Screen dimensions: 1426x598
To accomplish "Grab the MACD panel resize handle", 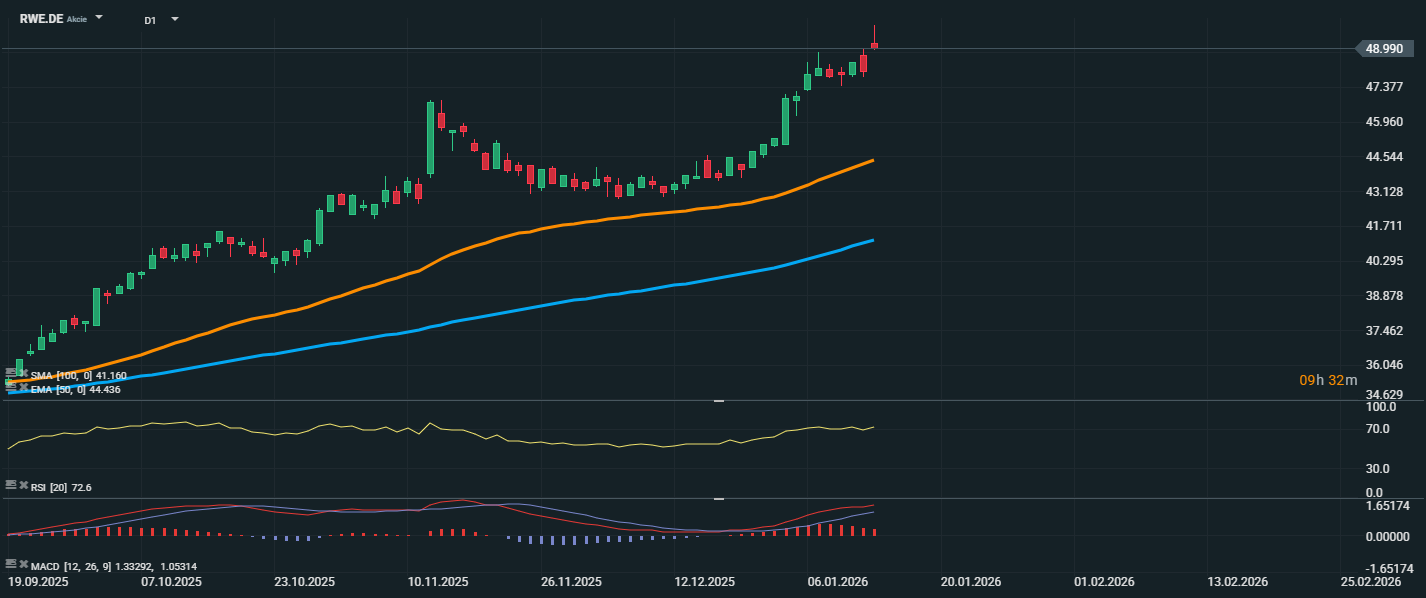I will (x=718, y=498).
